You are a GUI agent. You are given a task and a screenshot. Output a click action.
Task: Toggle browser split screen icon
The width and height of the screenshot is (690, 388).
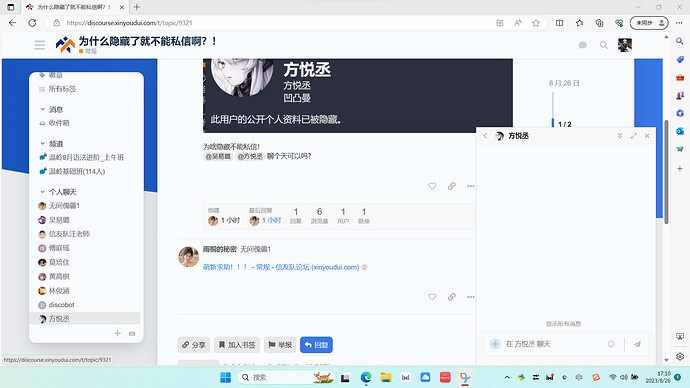(x=559, y=23)
